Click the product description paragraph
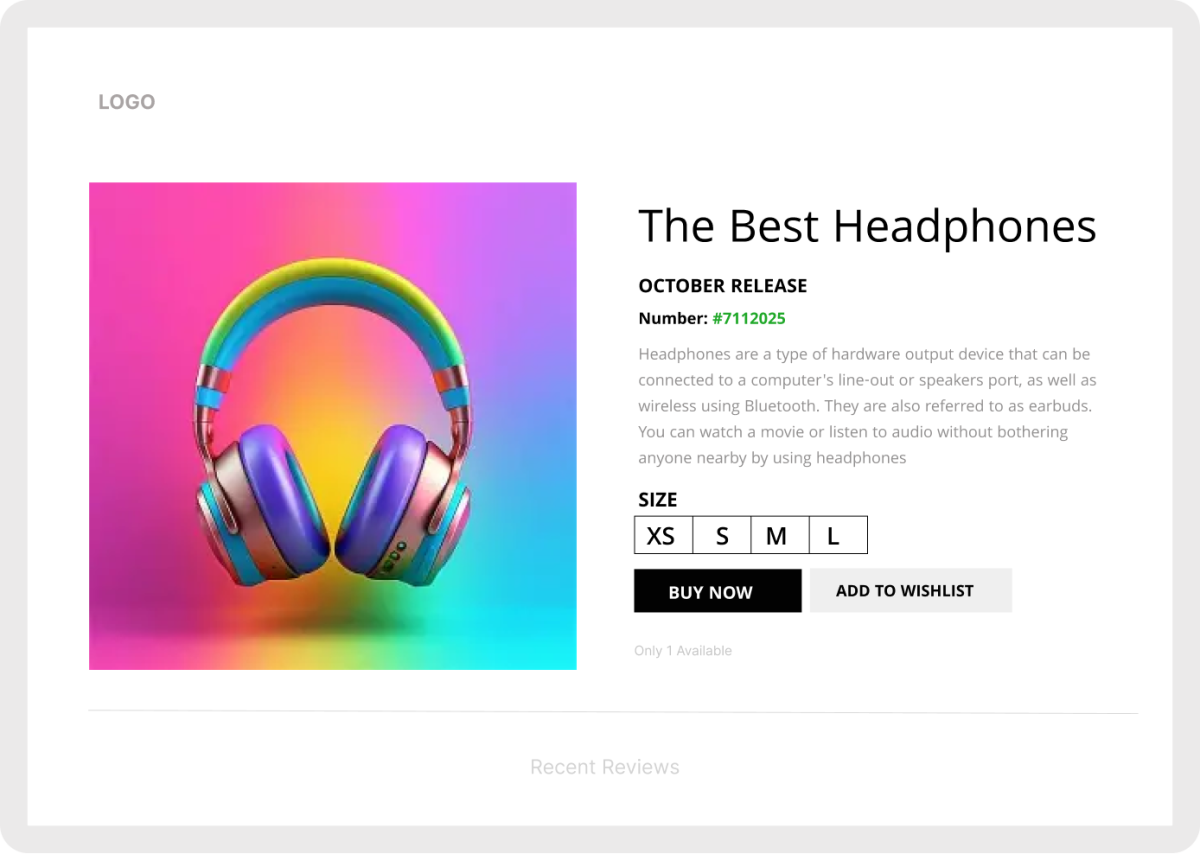This screenshot has height=854, width=1200. click(x=867, y=406)
